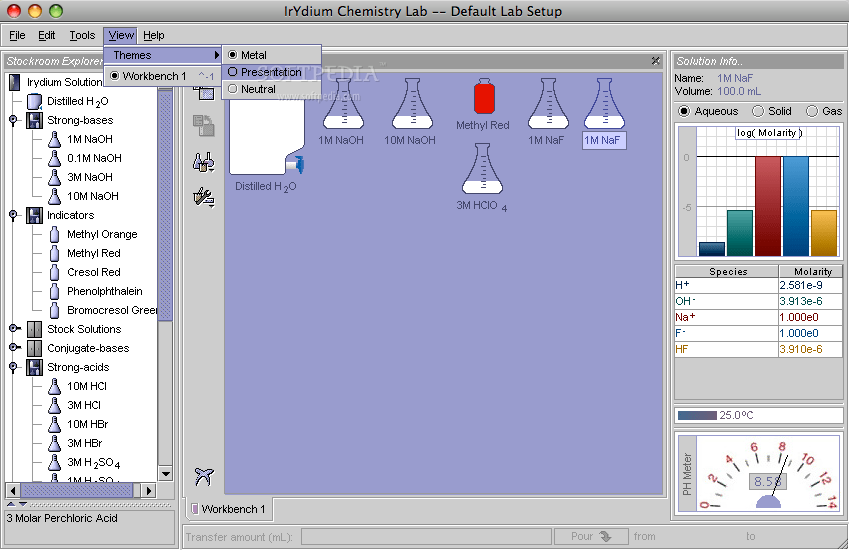Collapse the Indicators tree node
The width and height of the screenshot is (849, 550).
(14, 214)
